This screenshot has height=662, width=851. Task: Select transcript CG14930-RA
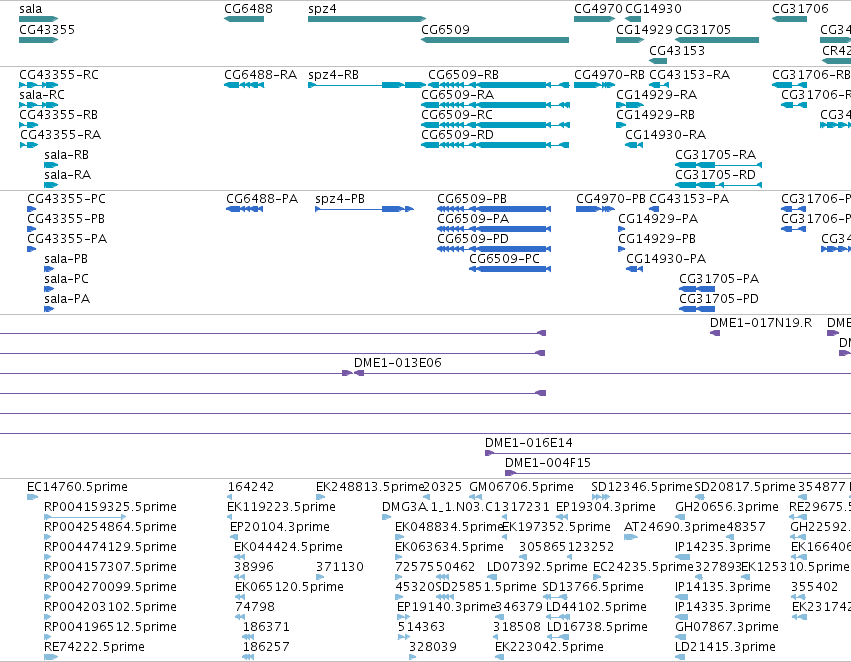tap(634, 145)
